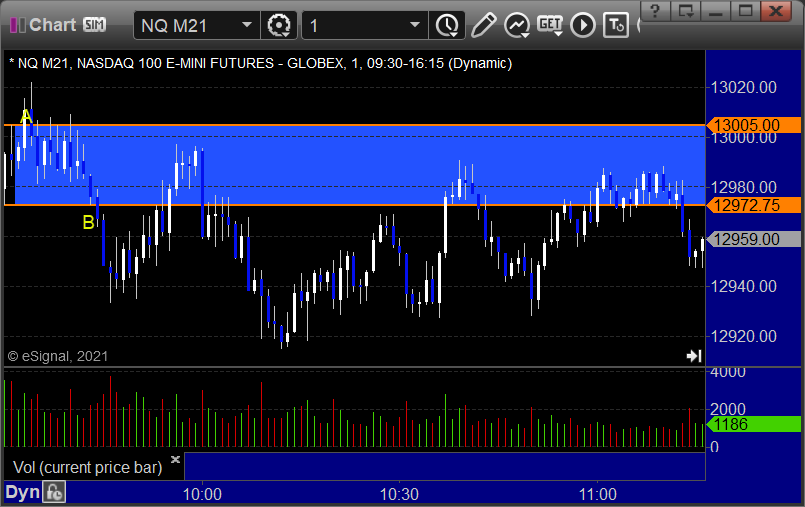Screen dimensions: 805x507
Task: Click the 4000 volume axis label
Action: coord(727,373)
